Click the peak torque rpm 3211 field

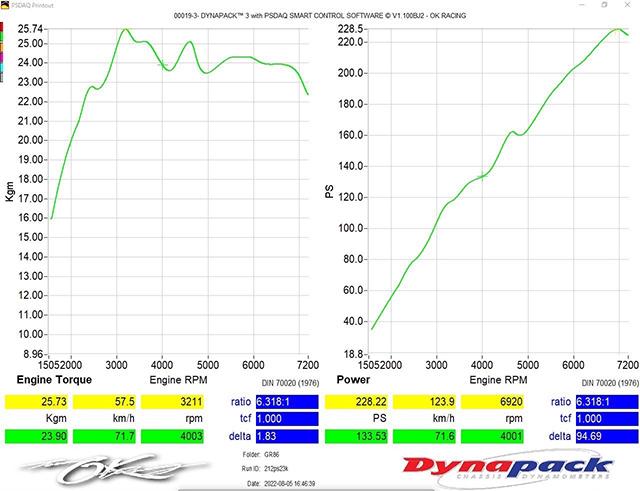point(172,402)
